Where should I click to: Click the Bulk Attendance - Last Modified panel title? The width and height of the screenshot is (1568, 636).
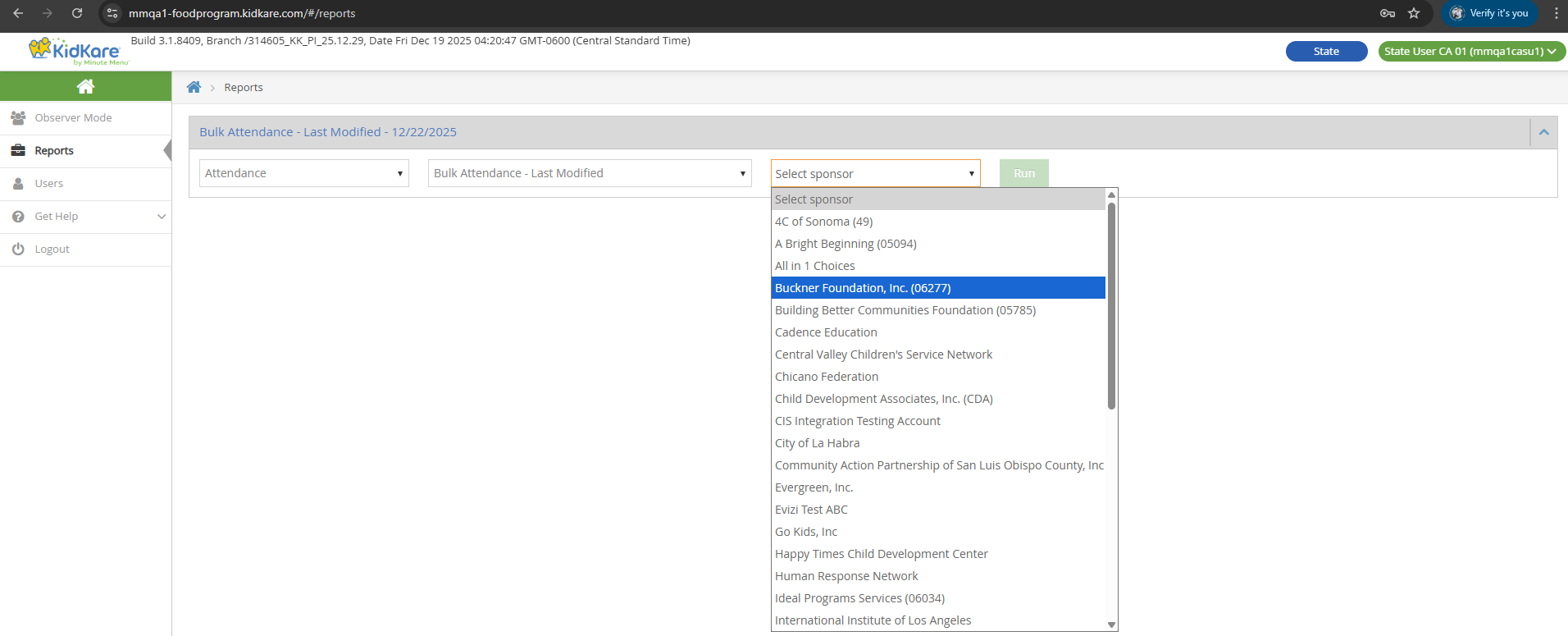pos(328,132)
